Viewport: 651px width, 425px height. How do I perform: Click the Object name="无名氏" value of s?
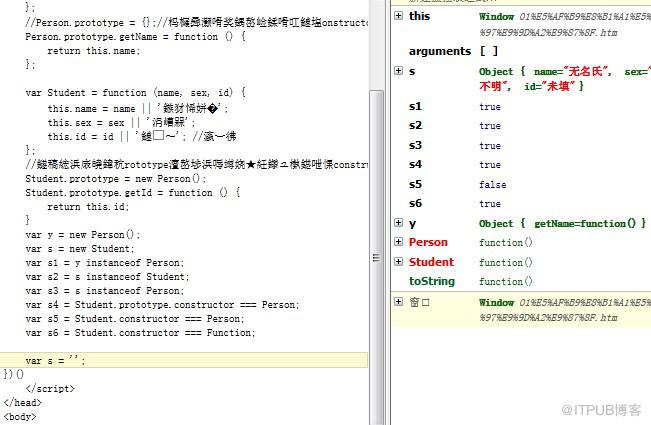565,79
